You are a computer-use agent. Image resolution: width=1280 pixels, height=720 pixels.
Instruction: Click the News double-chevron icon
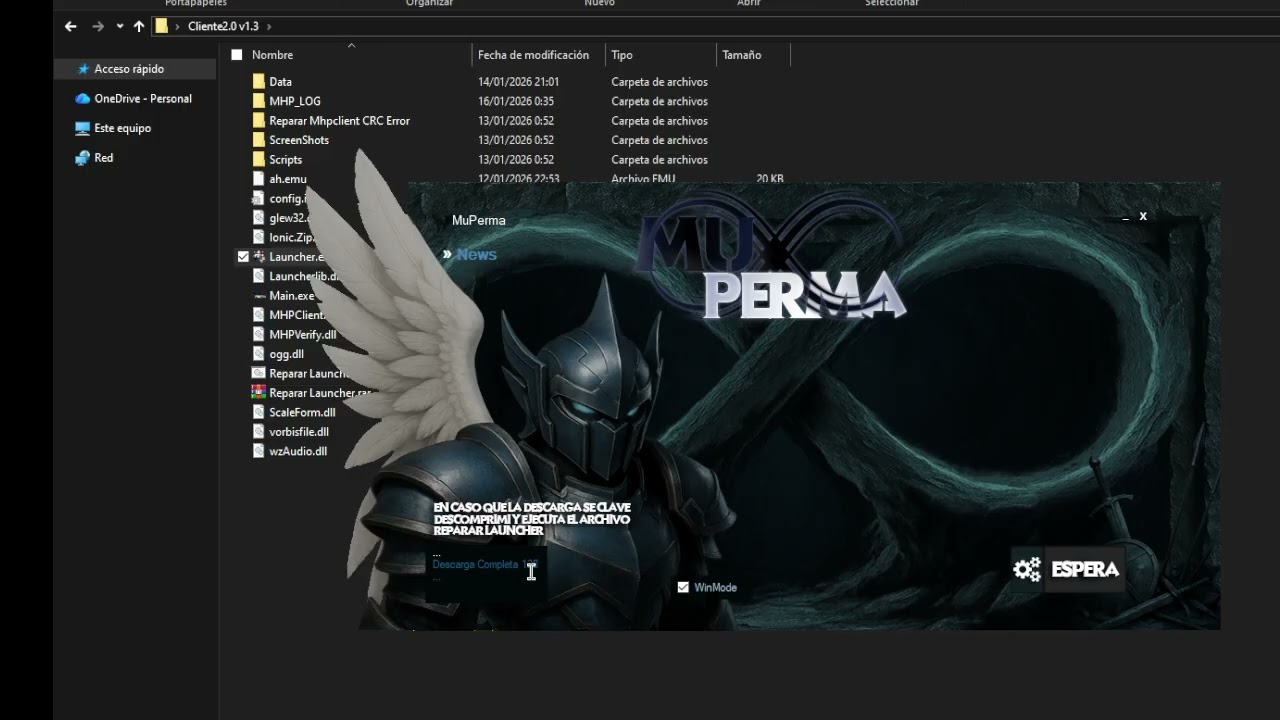click(447, 255)
